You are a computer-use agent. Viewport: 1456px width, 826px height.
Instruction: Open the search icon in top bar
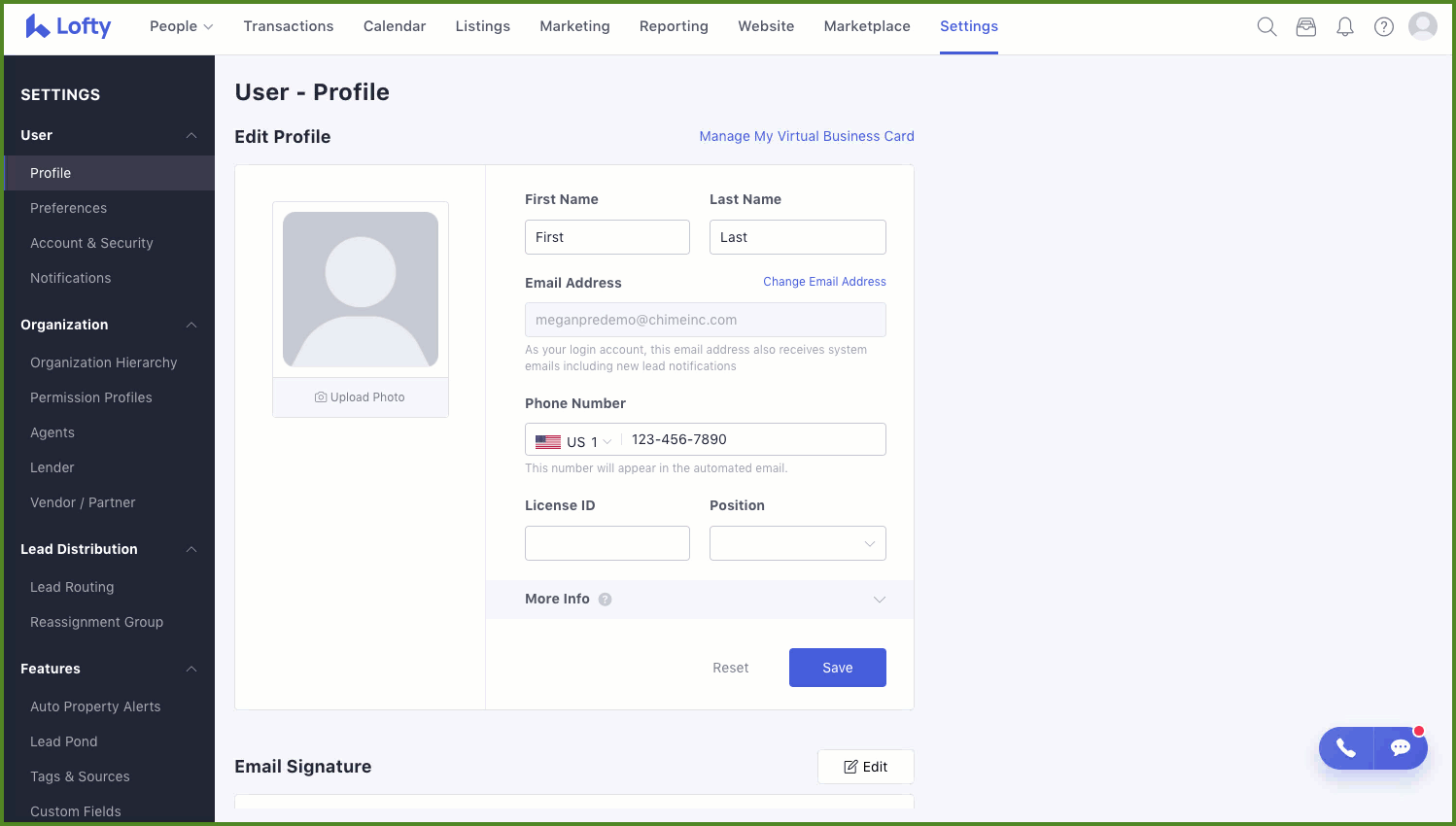pos(1266,26)
